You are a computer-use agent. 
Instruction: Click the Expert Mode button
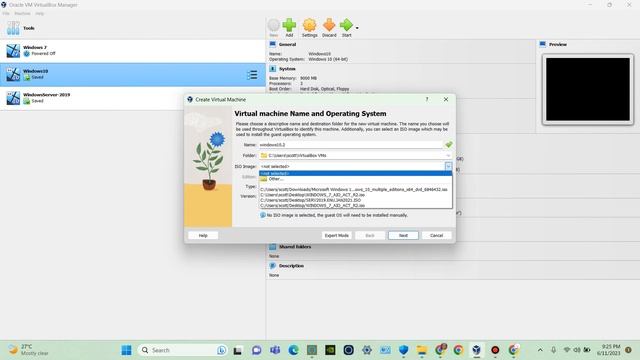click(336, 236)
